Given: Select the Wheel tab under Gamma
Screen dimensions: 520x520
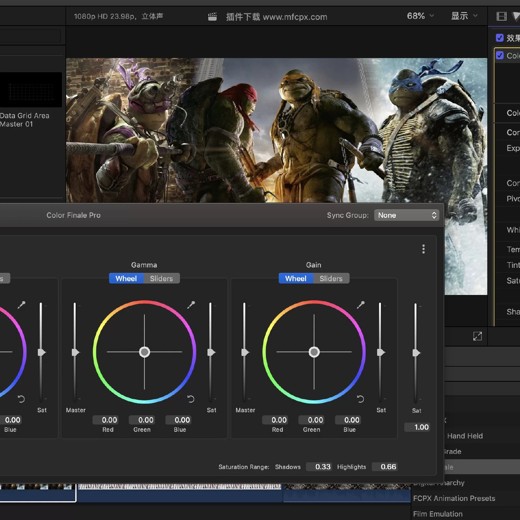Looking at the screenshot, I should pyautogui.click(x=126, y=278).
